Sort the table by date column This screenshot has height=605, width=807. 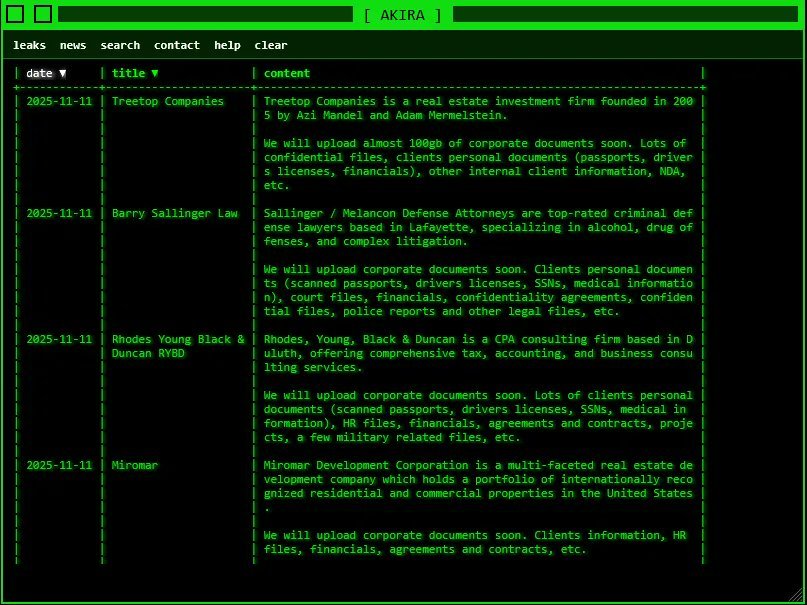(x=46, y=73)
